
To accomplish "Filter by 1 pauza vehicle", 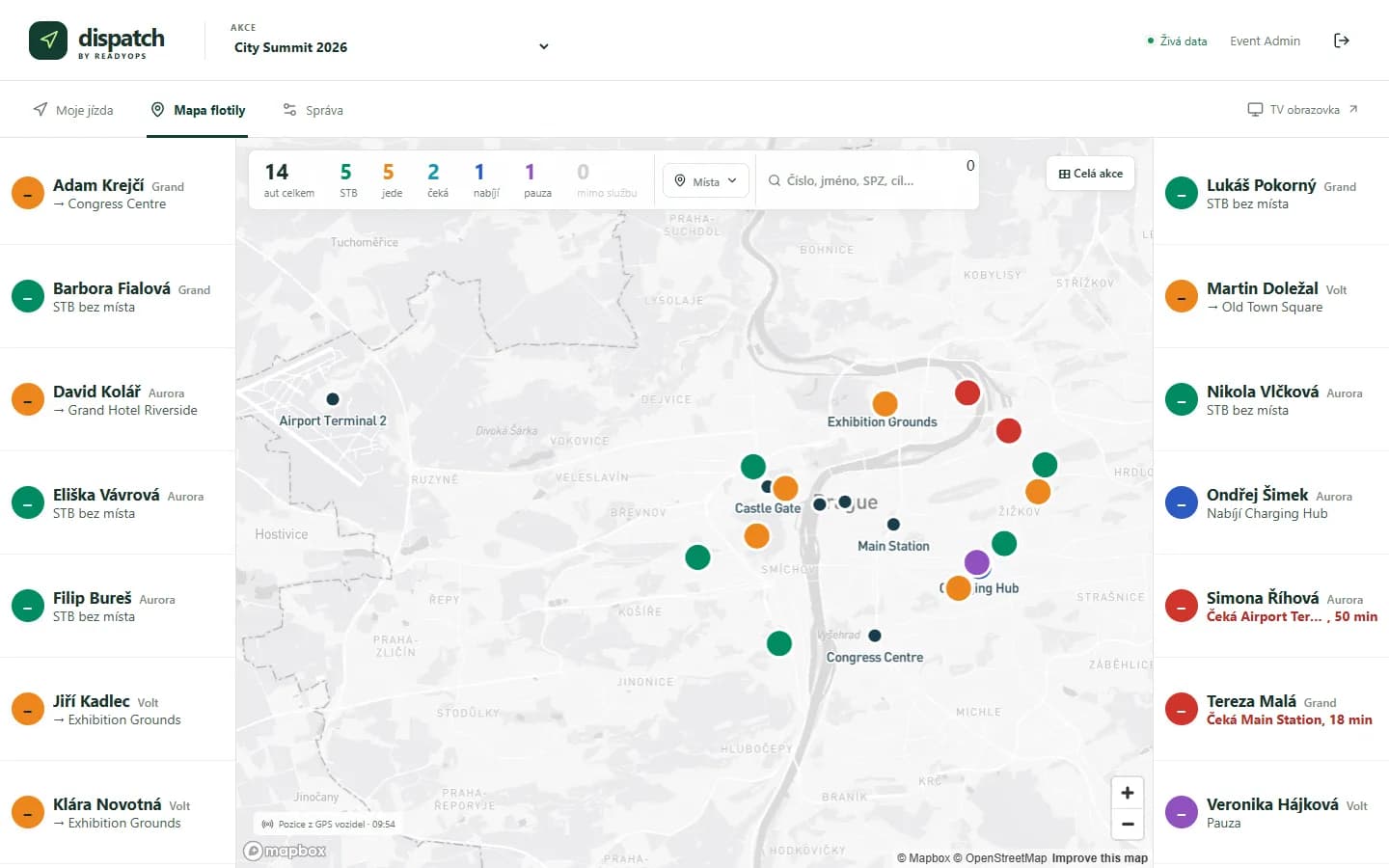I will 537,179.
